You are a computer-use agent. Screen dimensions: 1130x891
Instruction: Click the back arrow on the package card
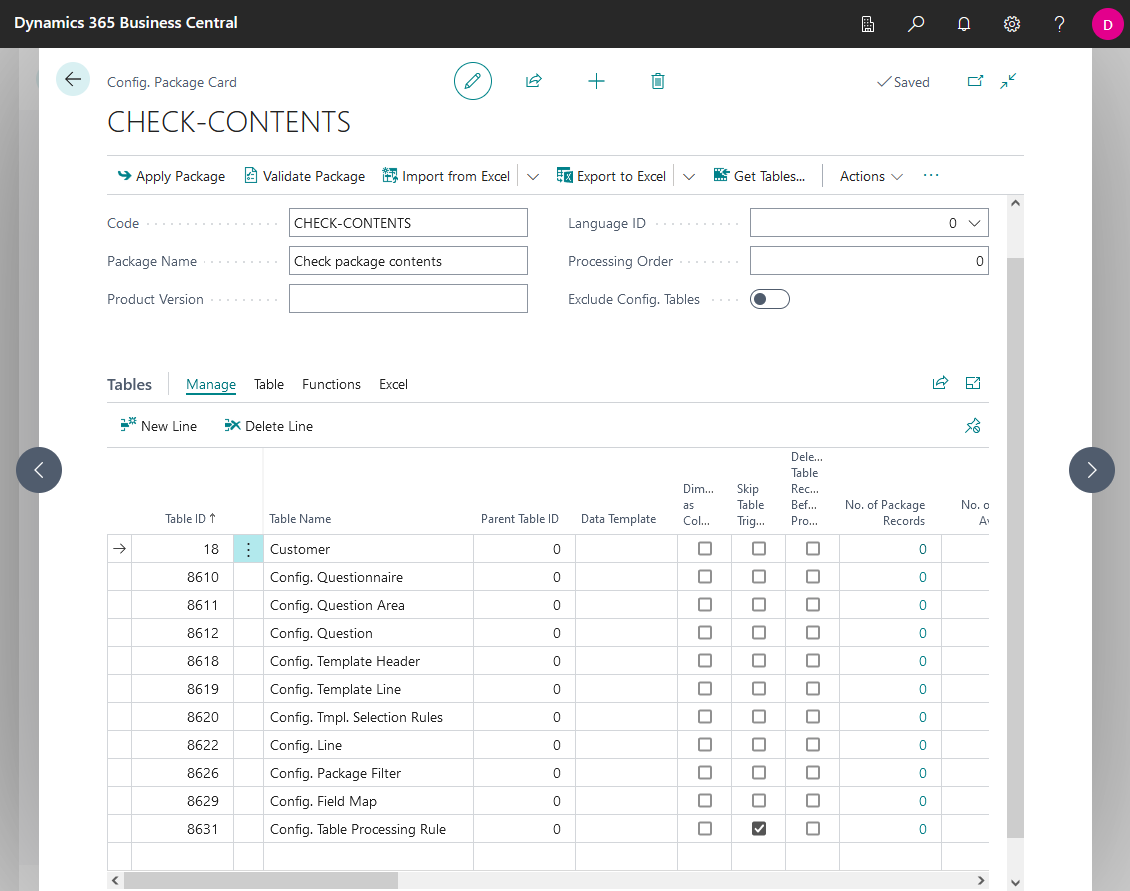coord(72,78)
